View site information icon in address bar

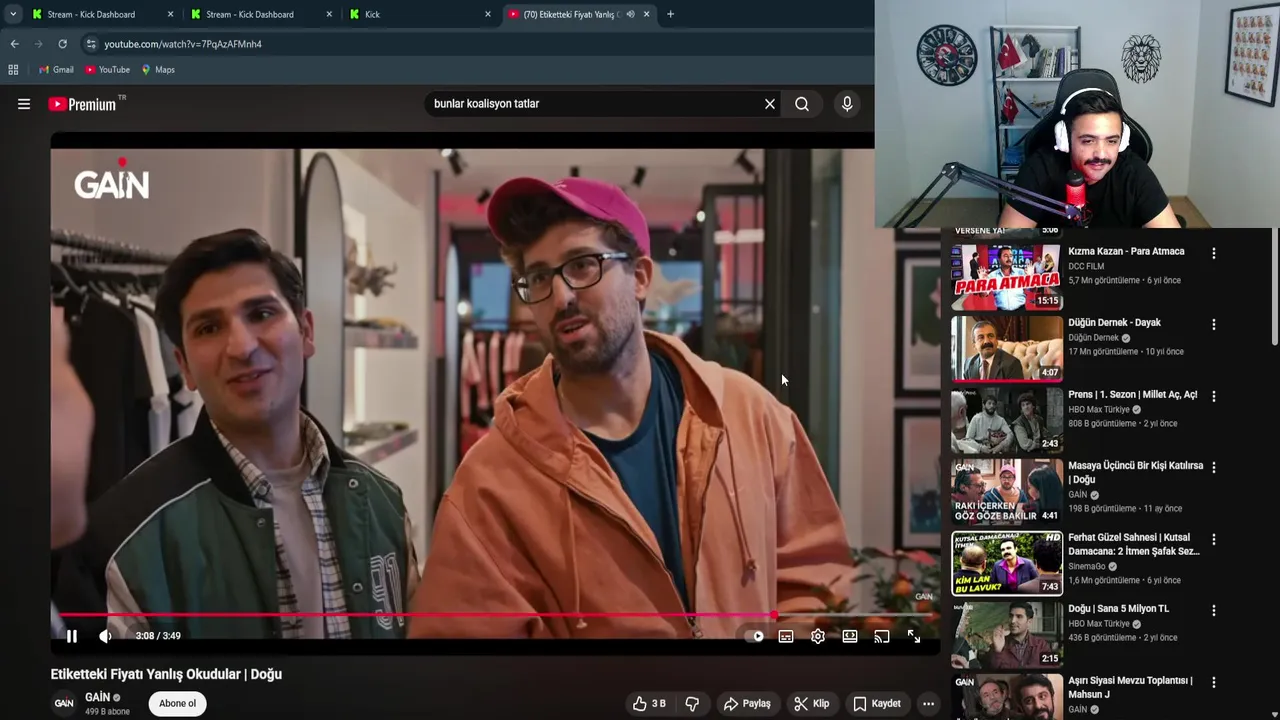pos(91,44)
